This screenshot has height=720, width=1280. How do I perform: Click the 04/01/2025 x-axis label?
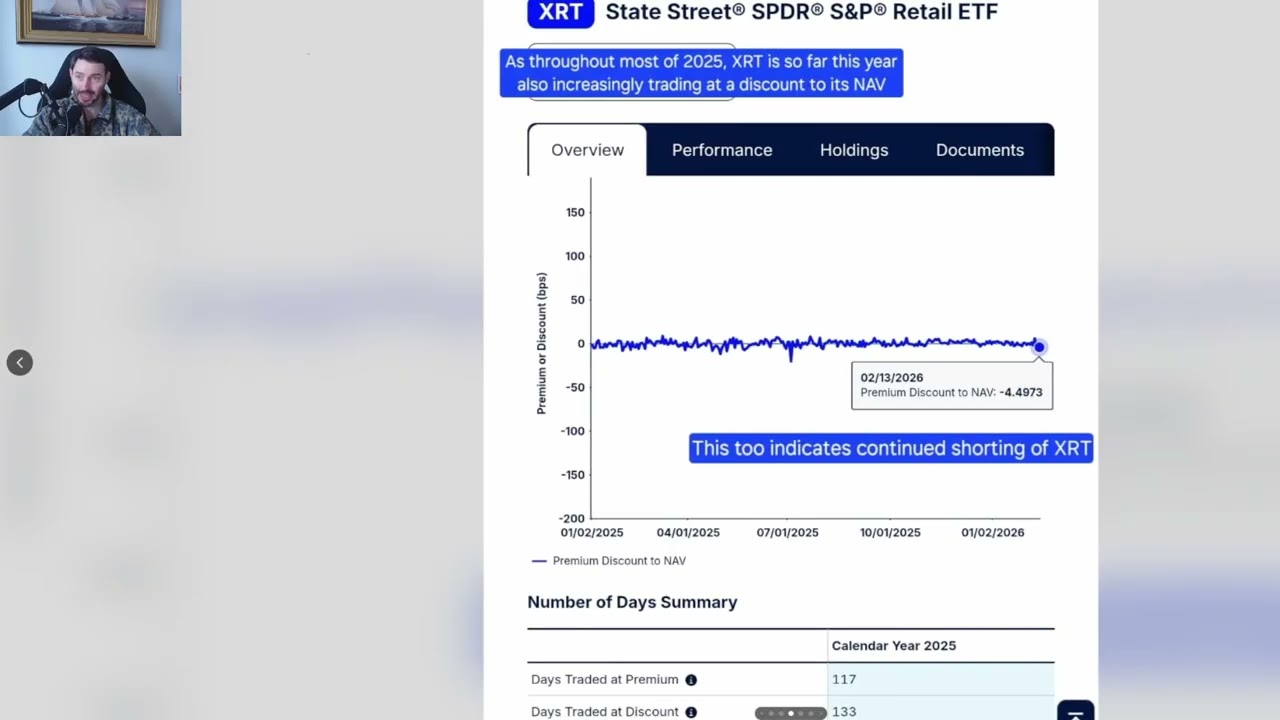(x=688, y=533)
